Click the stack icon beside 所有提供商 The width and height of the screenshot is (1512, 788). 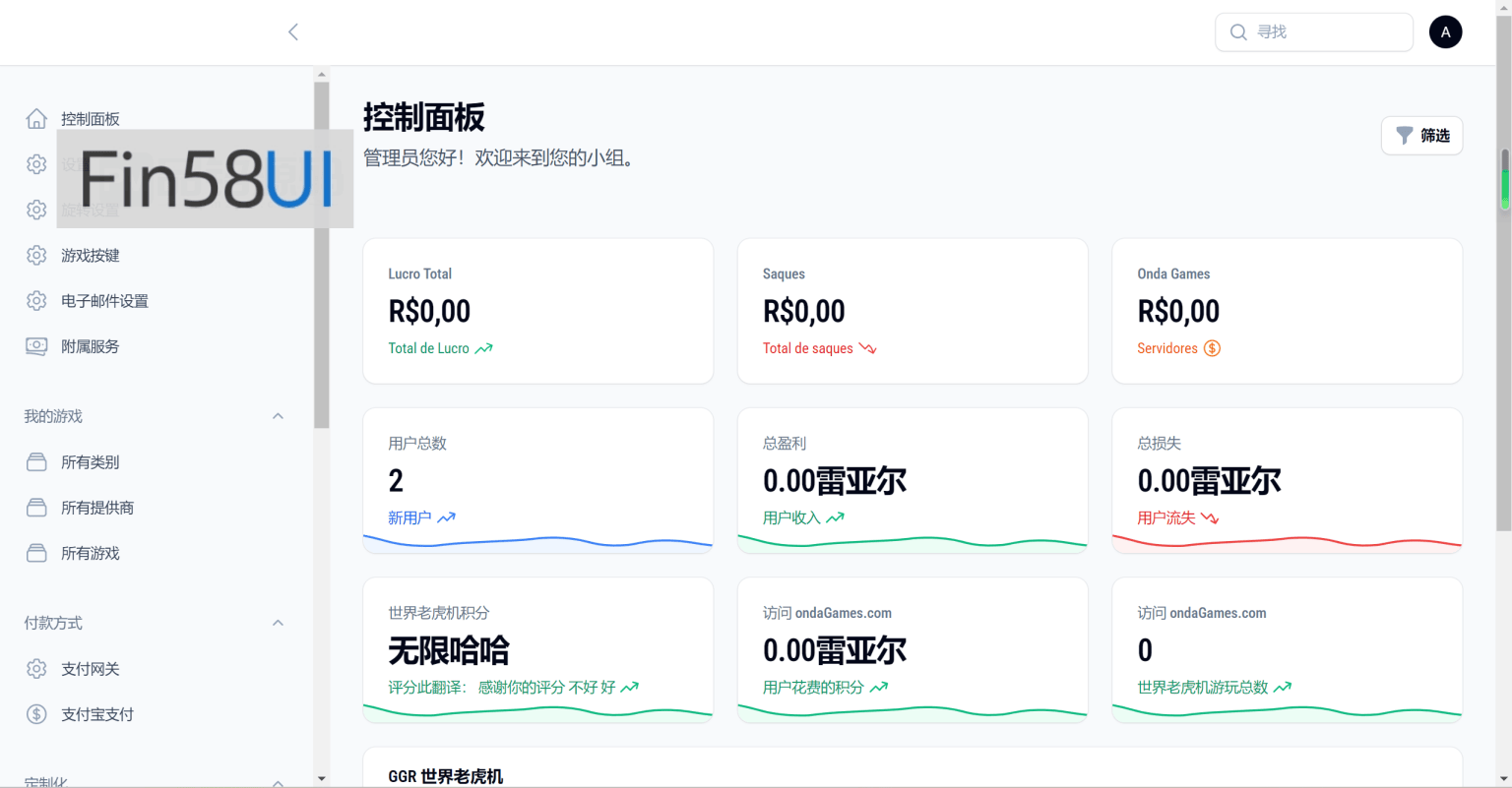(36, 508)
